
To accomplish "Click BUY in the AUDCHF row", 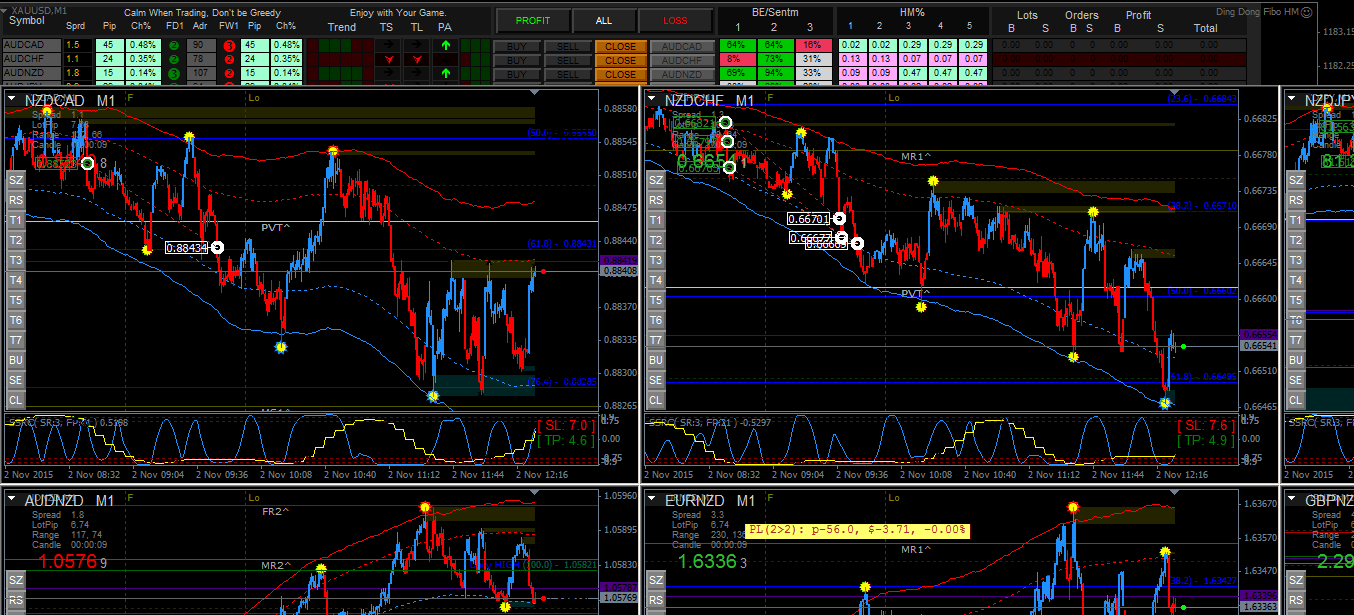I will click(516, 60).
